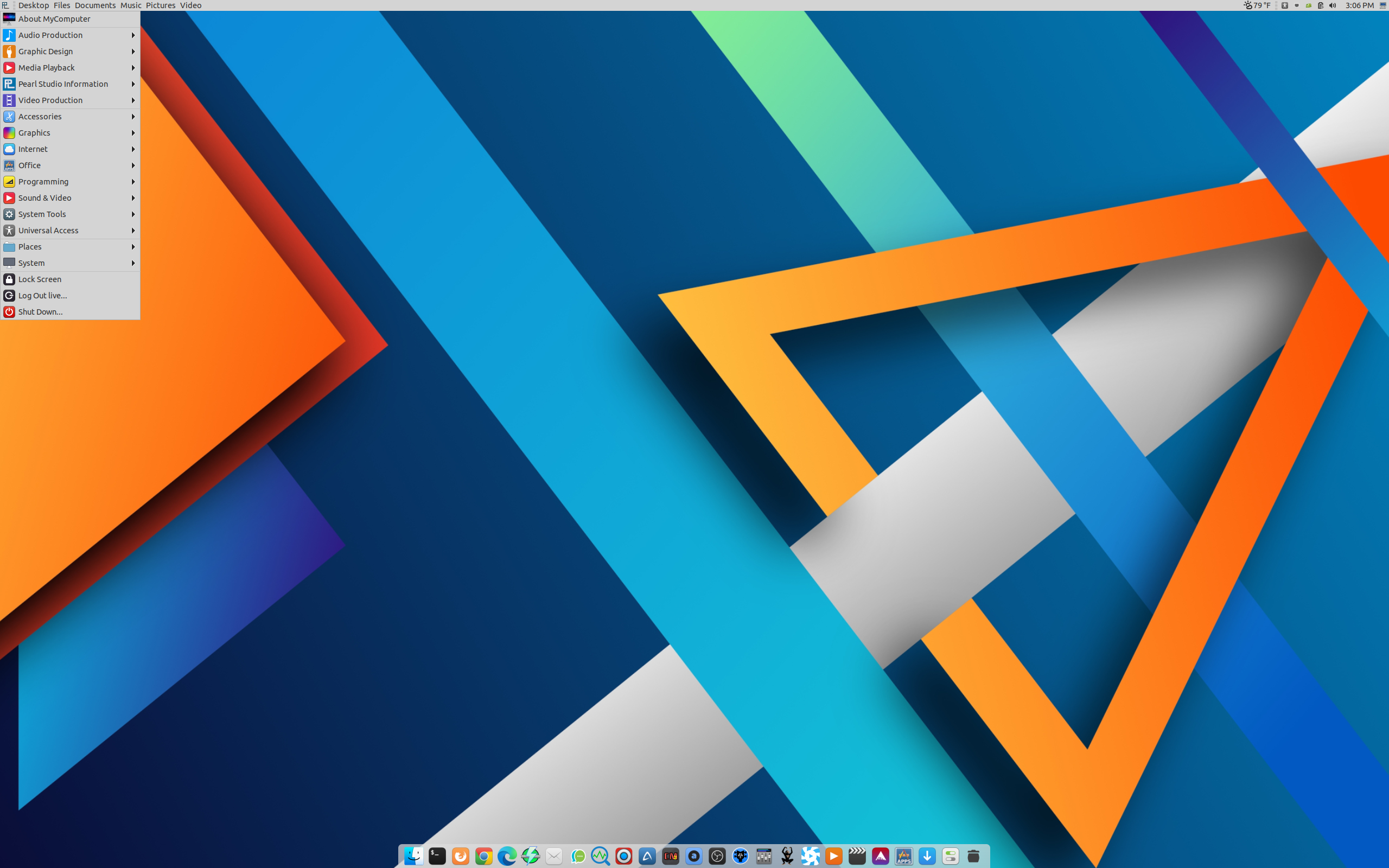The width and height of the screenshot is (1389, 868).
Task: Click the blue download arrow dock icon
Action: pyautogui.click(x=927, y=856)
